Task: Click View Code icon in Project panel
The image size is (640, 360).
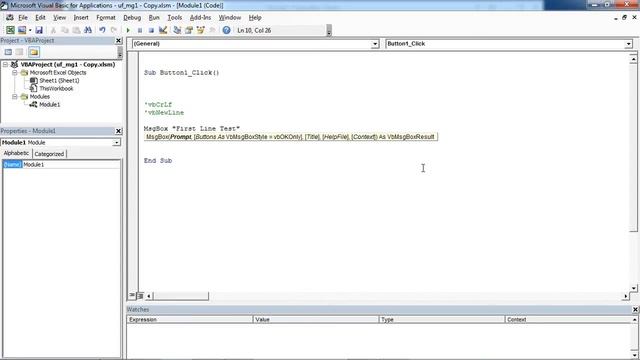Action: 8,52
